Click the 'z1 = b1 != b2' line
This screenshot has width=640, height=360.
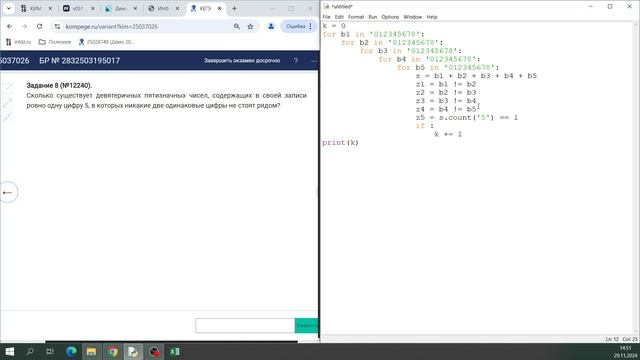coord(446,84)
